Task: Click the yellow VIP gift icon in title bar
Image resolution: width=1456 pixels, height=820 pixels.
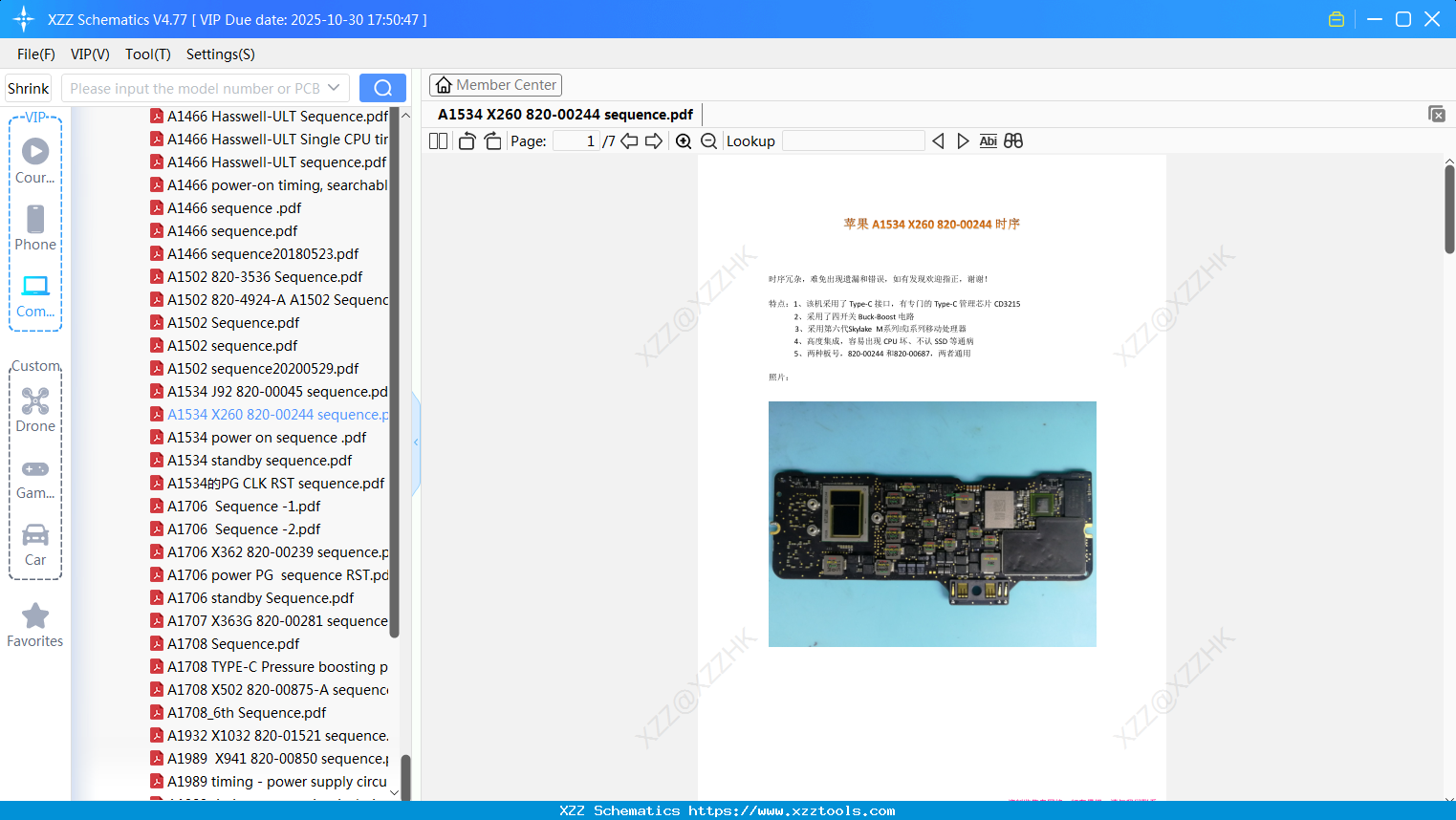Action: click(x=1336, y=19)
